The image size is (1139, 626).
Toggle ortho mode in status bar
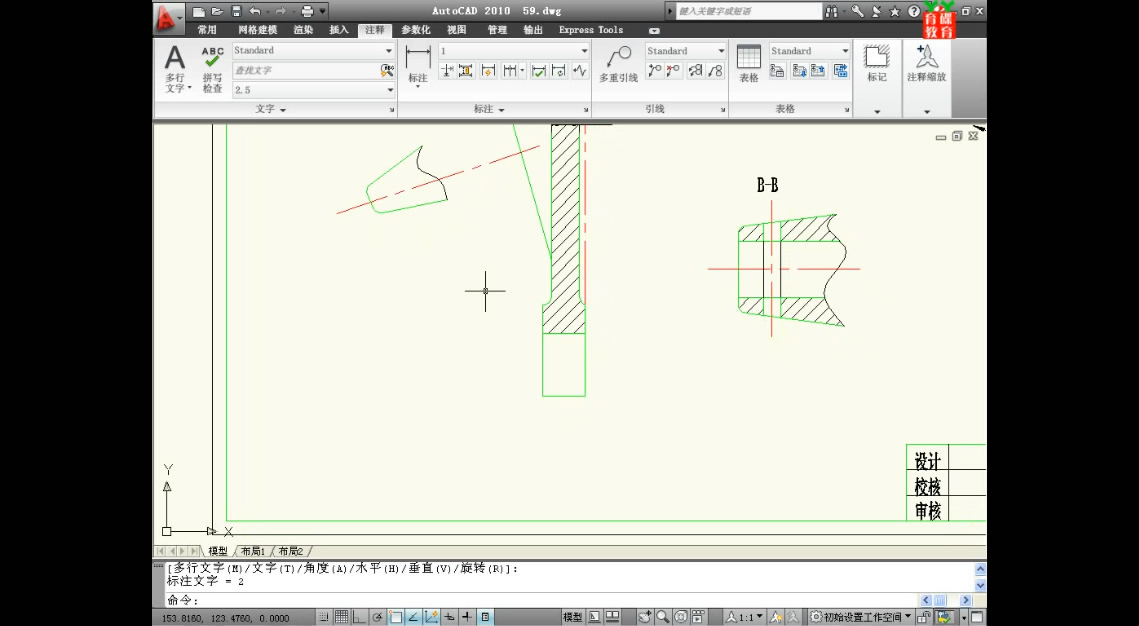point(359,617)
